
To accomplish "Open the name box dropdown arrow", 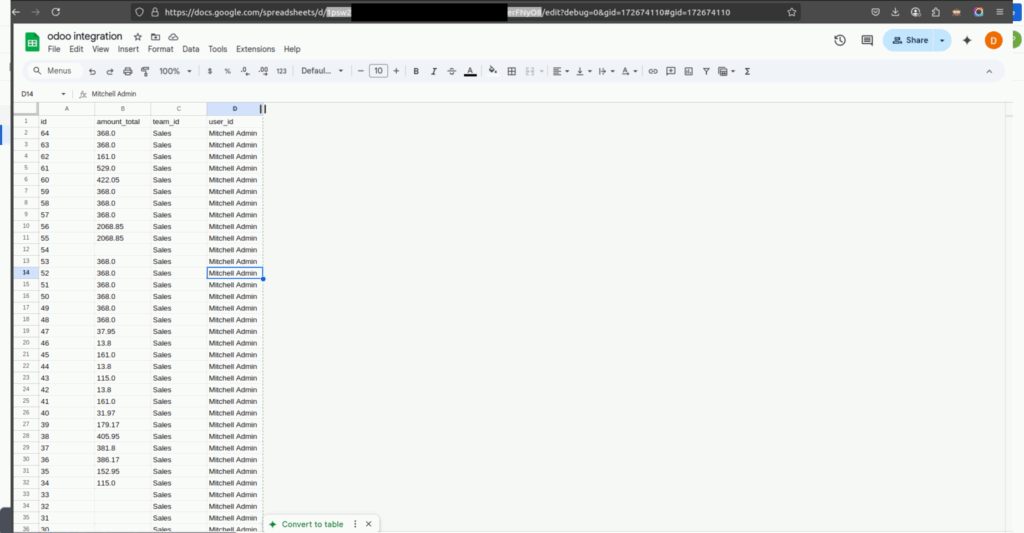I will tap(63, 94).
